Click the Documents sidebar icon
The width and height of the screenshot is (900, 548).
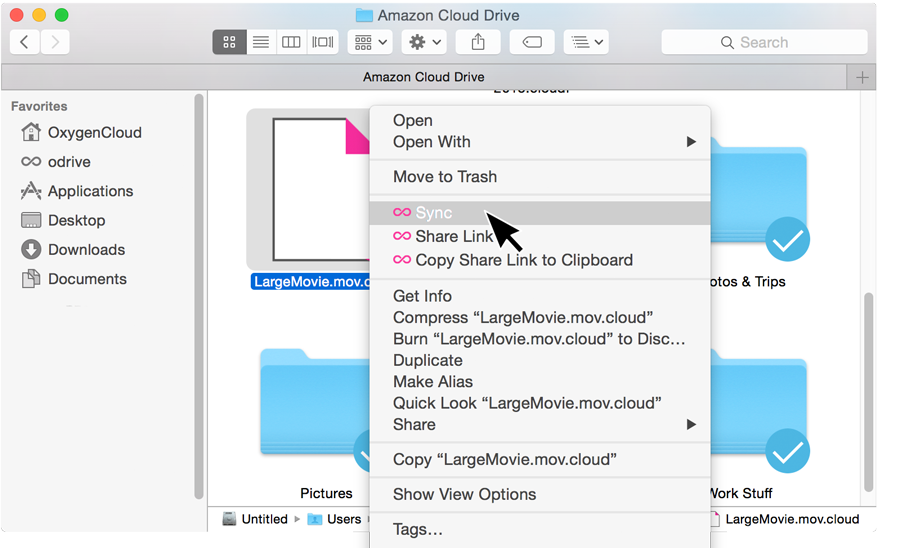click(31, 278)
